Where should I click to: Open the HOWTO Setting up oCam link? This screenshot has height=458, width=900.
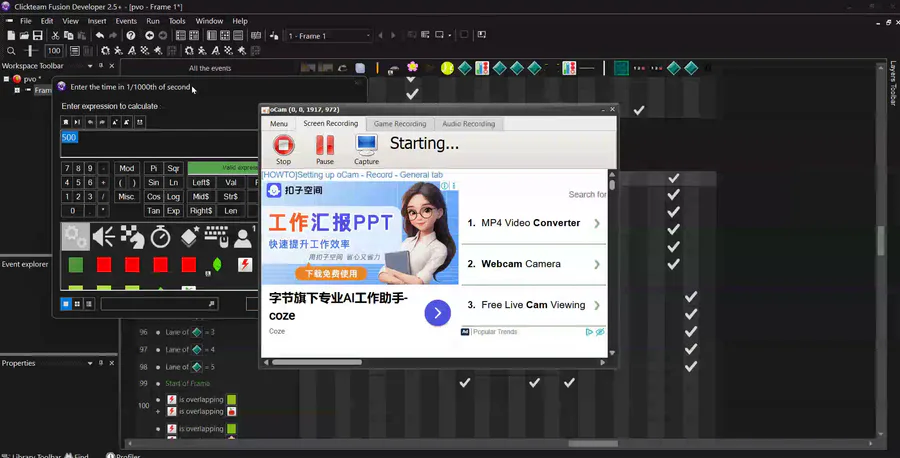point(352,174)
